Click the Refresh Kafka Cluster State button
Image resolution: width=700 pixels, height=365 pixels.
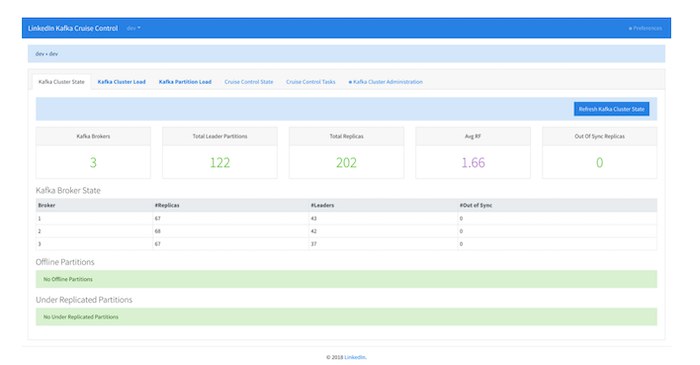click(x=611, y=109)
